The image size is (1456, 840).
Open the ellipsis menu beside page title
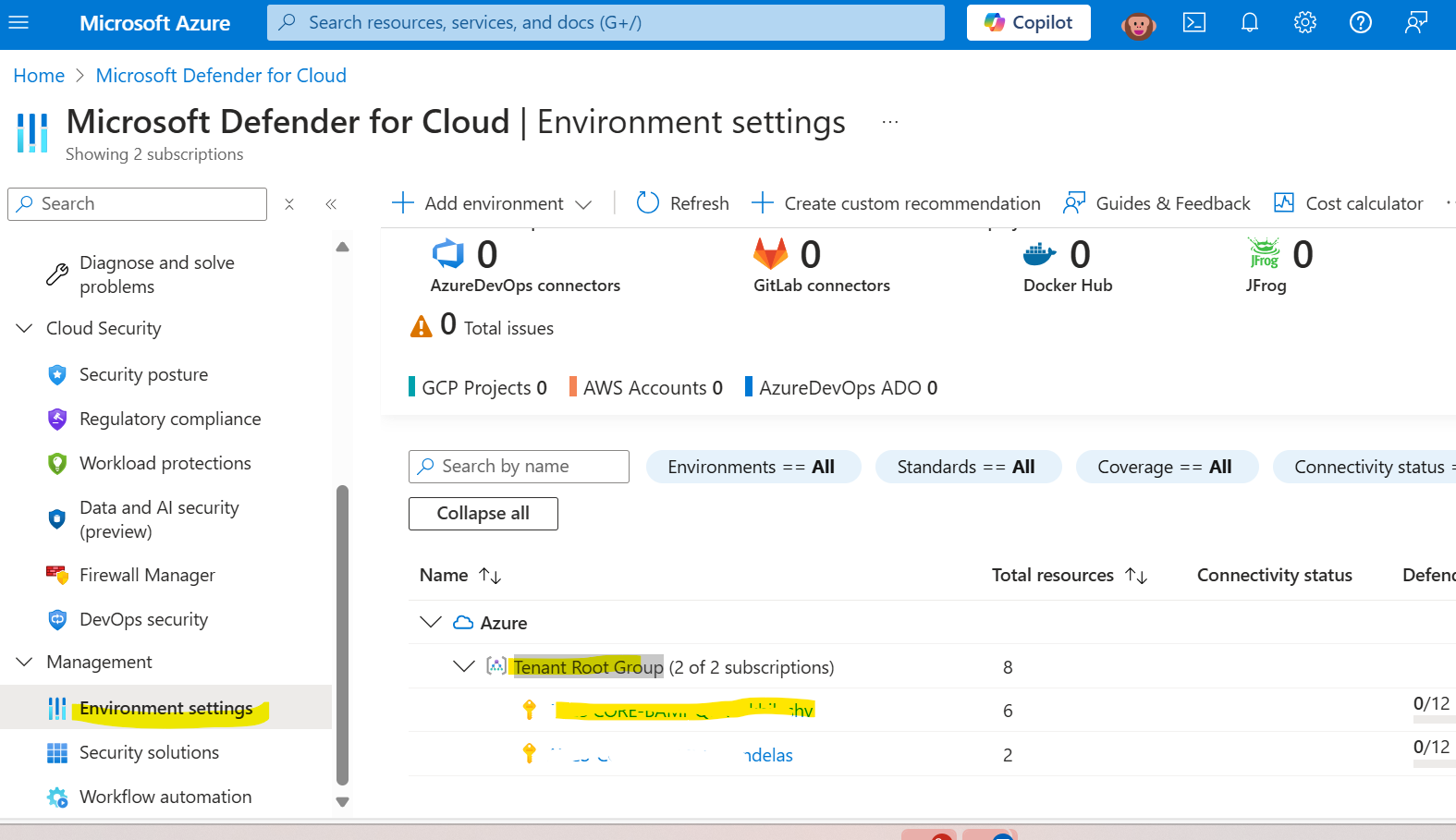890,122
